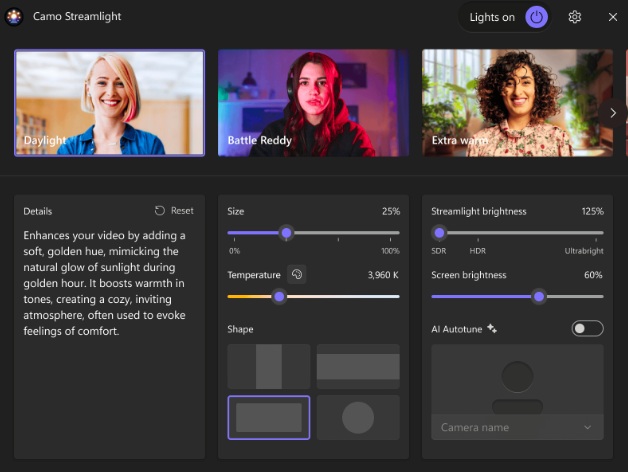Select the wide horizontal bar light shape
Viewport: 628px width, 472px height.
pyautogui.click(x=358, y=366)
